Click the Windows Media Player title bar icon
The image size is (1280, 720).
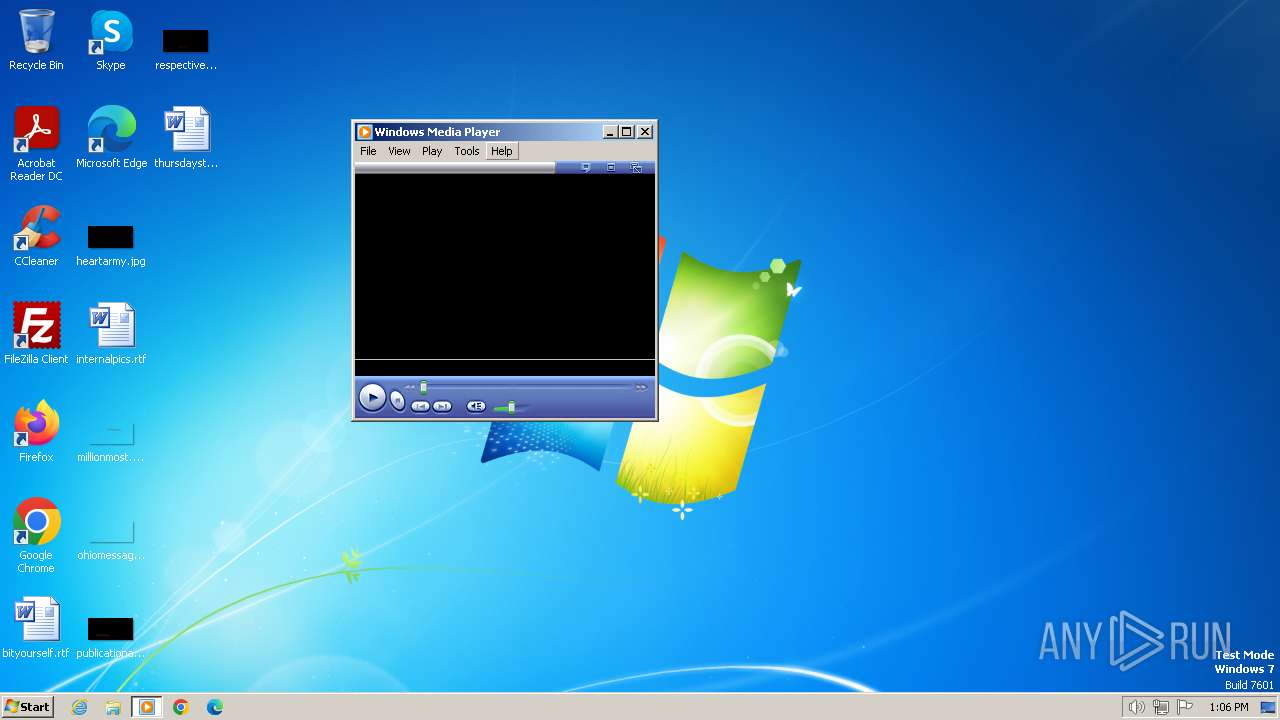365,132
